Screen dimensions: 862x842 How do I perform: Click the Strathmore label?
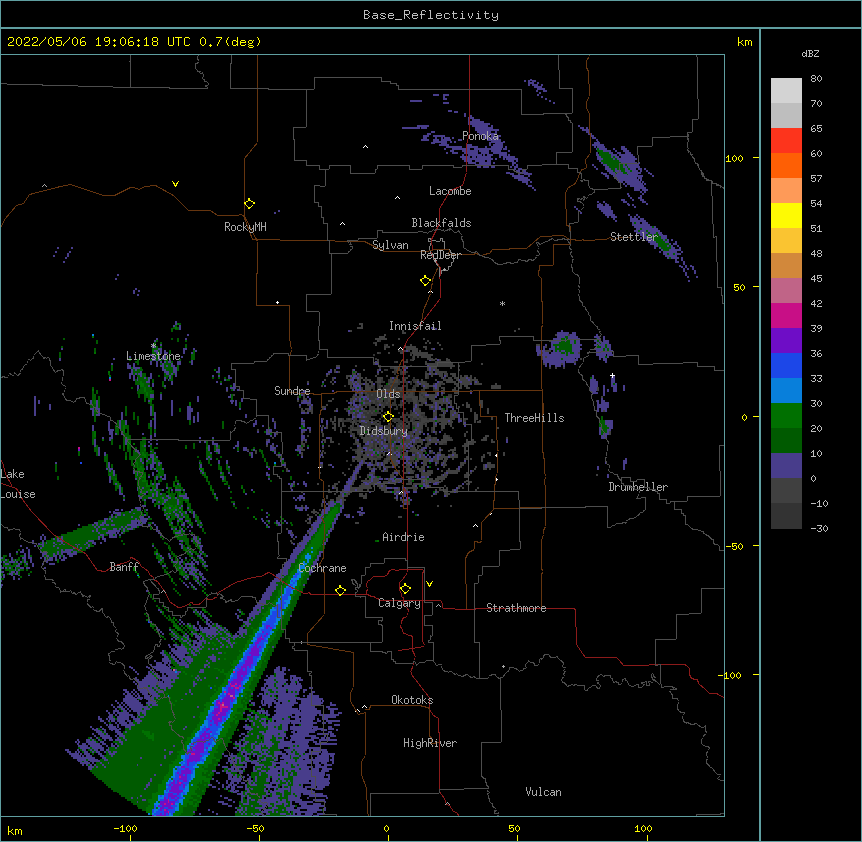(x=516, y=608)
